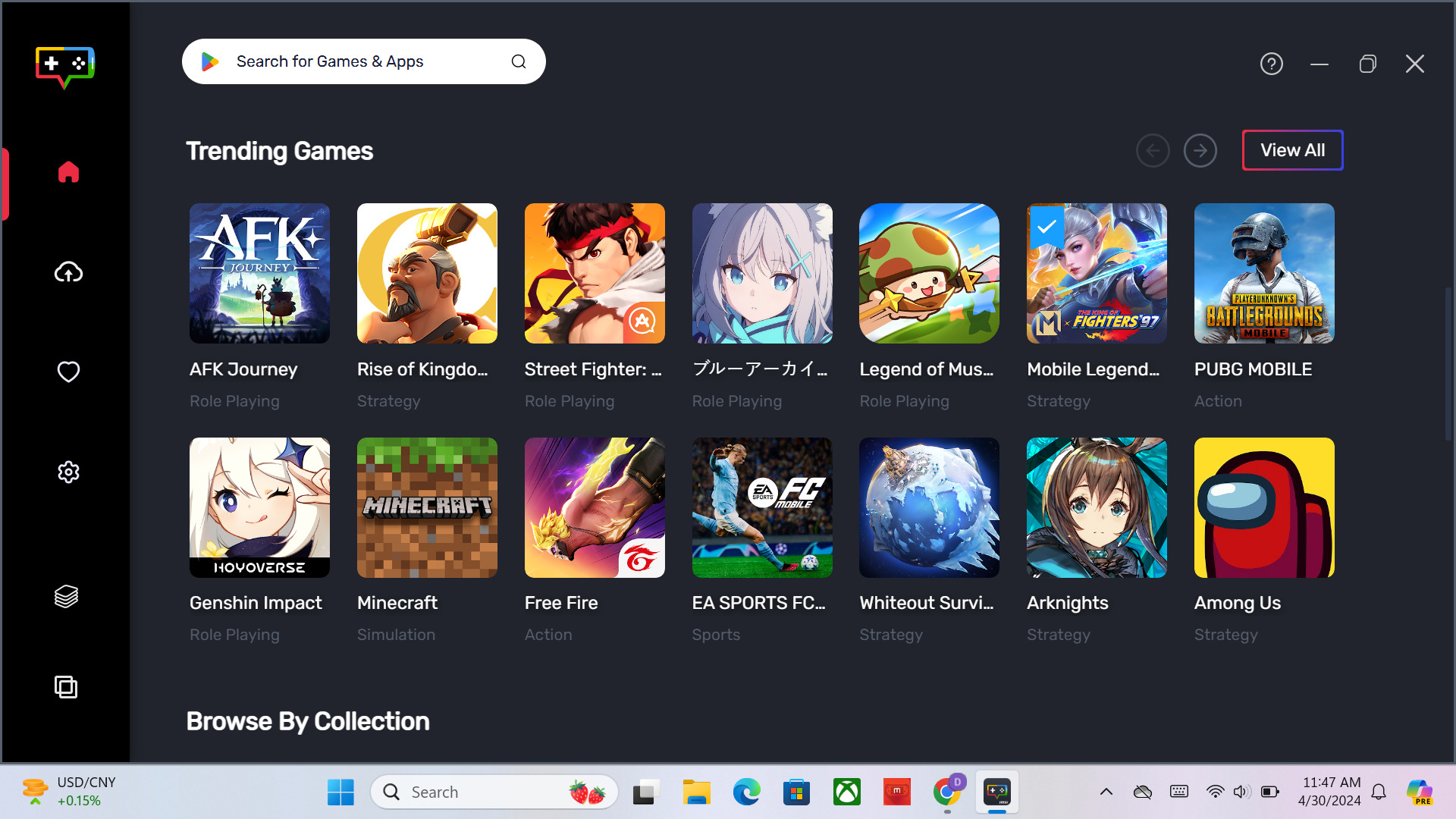Screen dimensions: 1456x819
Task: Click the Among Us title text
Action: tap(1238, 603)
